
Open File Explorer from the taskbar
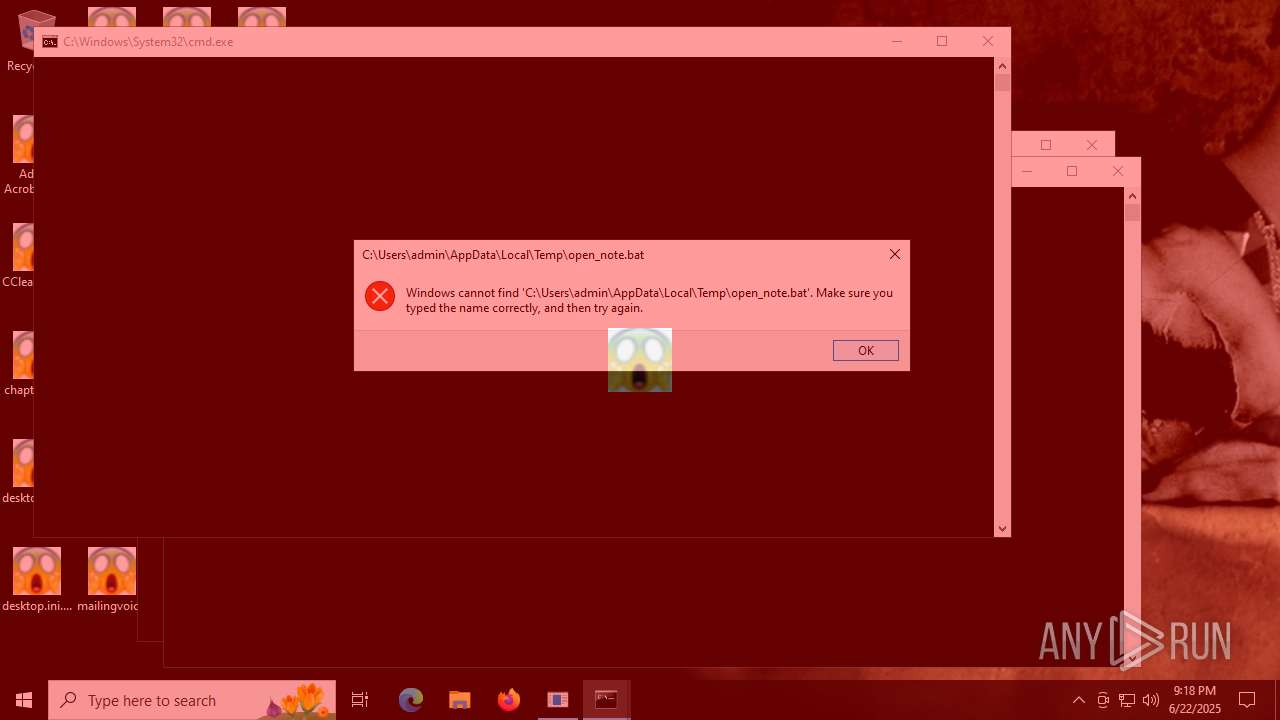[x=459, y=700]
